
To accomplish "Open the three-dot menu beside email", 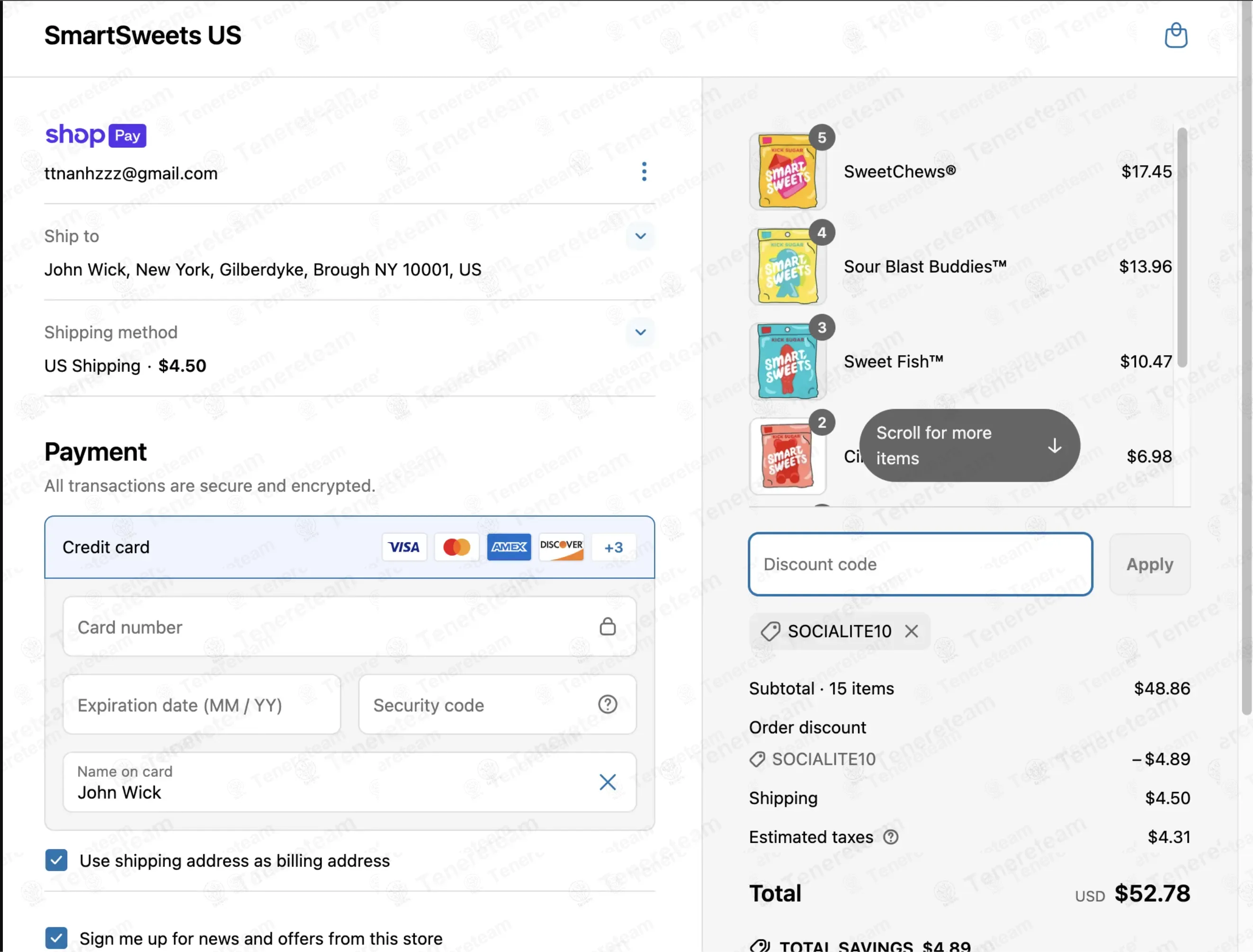I will (x=644, y=171).
